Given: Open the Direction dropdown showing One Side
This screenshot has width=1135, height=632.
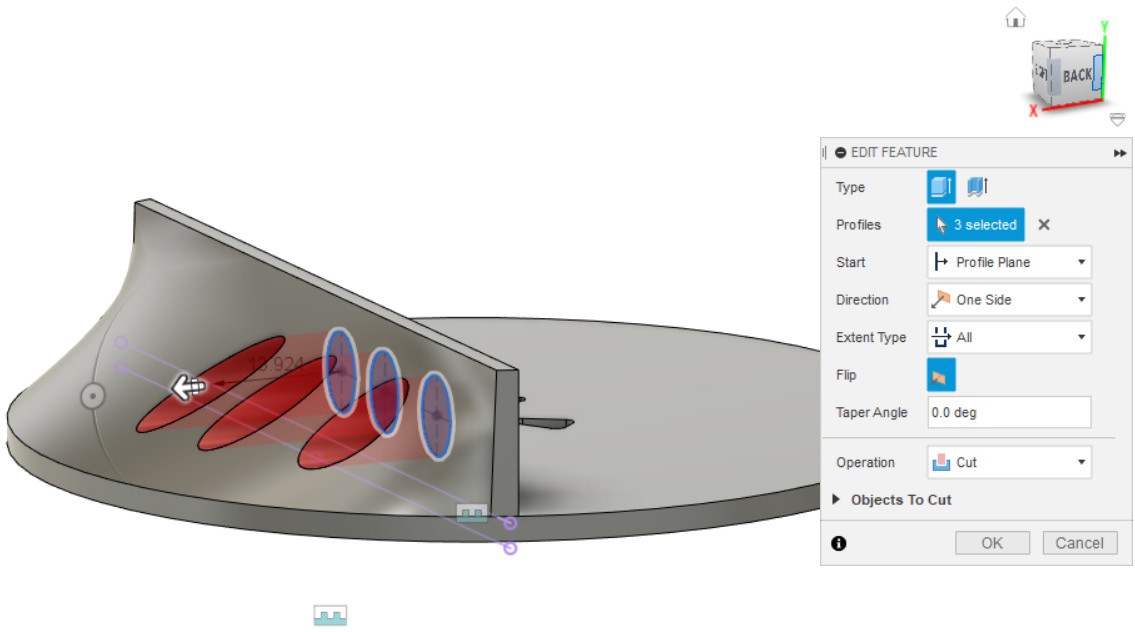Looking at the screenshot, I should coord(1009,300).
